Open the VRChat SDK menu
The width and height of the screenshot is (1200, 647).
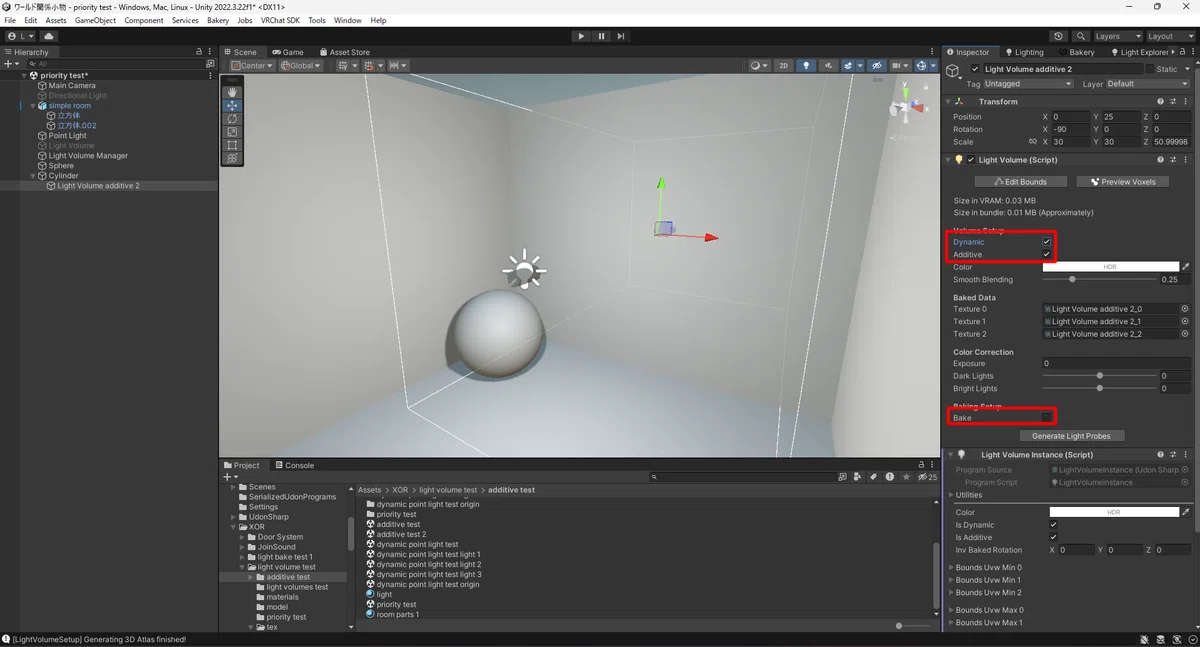pos(280,20)
